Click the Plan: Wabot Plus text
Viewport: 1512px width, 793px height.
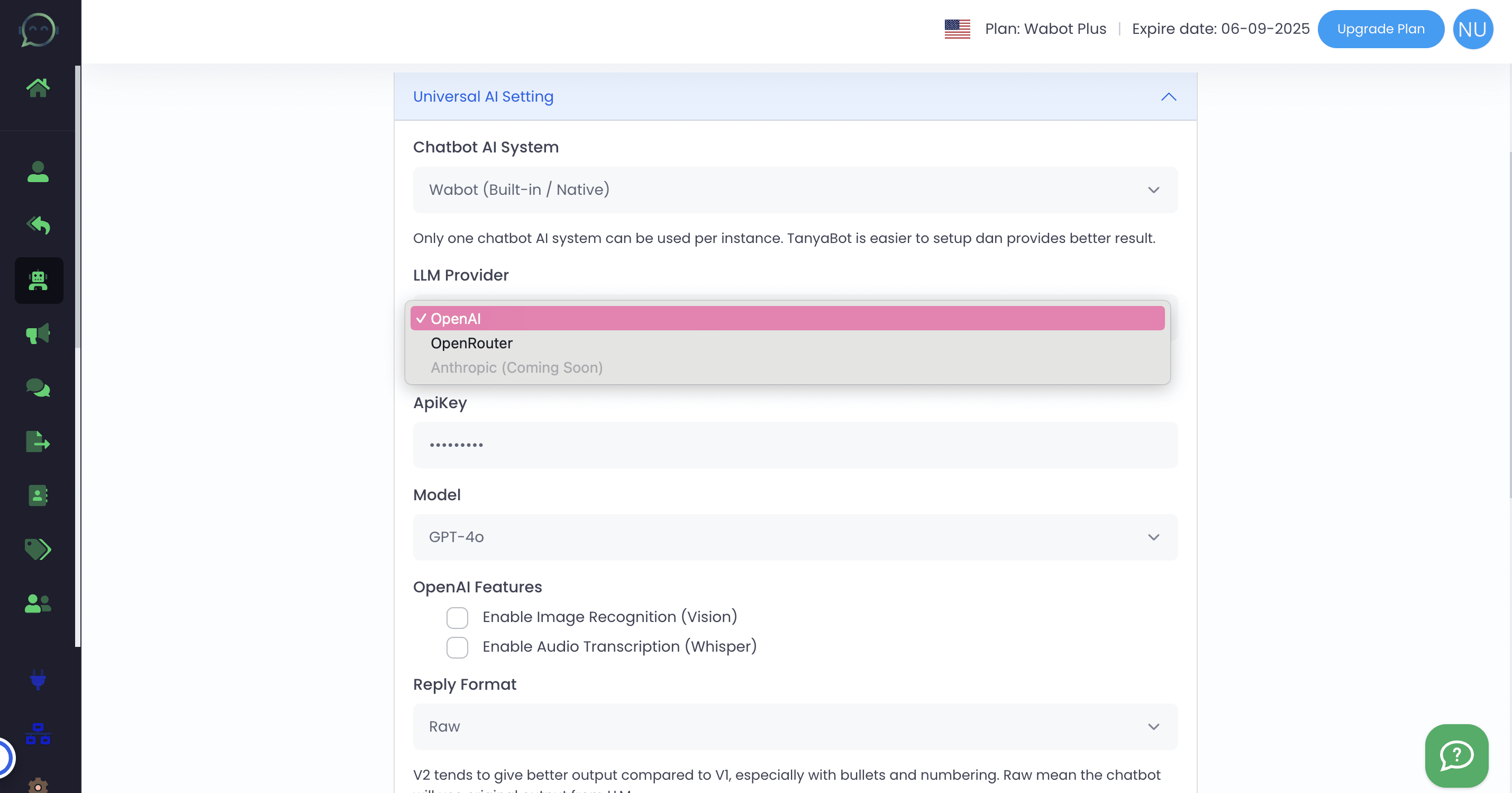tap(1045, 29)
